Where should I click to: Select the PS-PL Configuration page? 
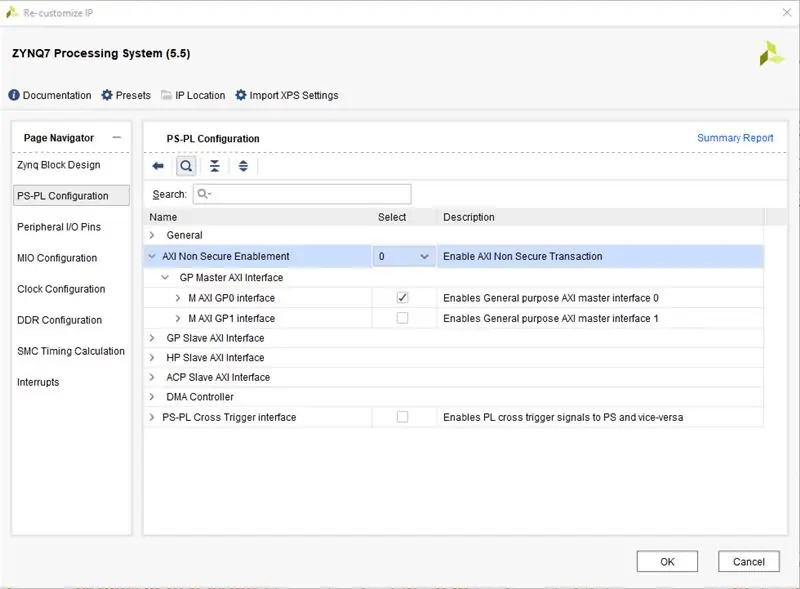(71, 195)
